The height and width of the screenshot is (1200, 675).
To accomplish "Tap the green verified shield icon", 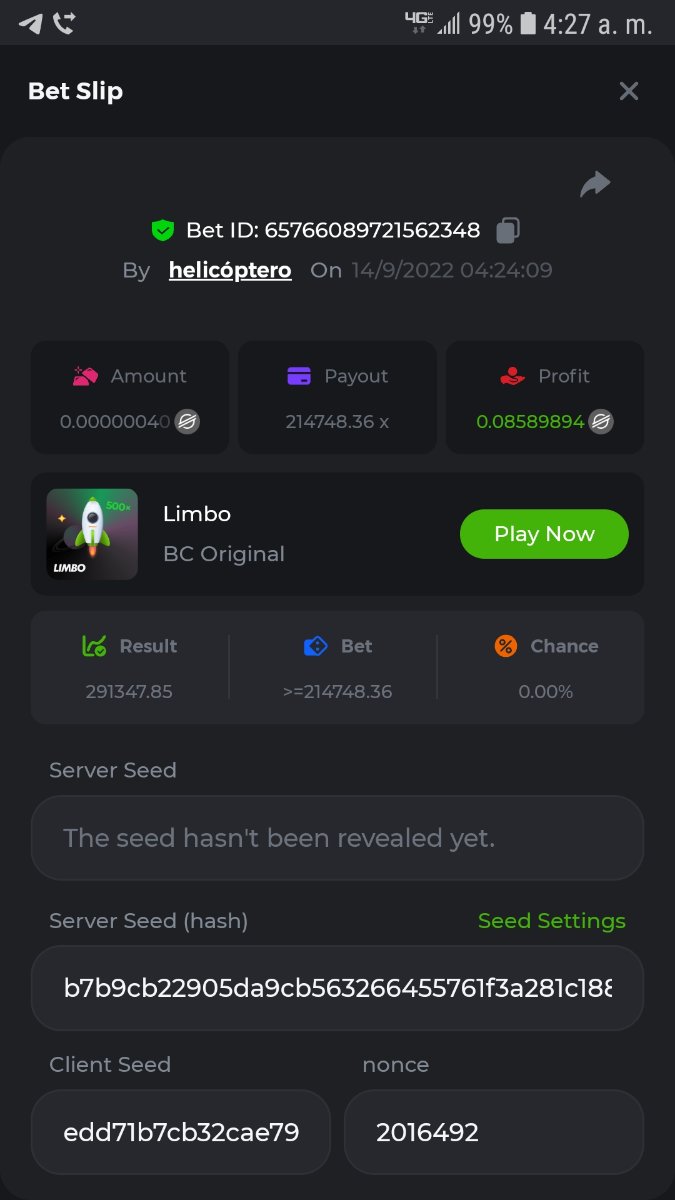I will tap(162, 231).
